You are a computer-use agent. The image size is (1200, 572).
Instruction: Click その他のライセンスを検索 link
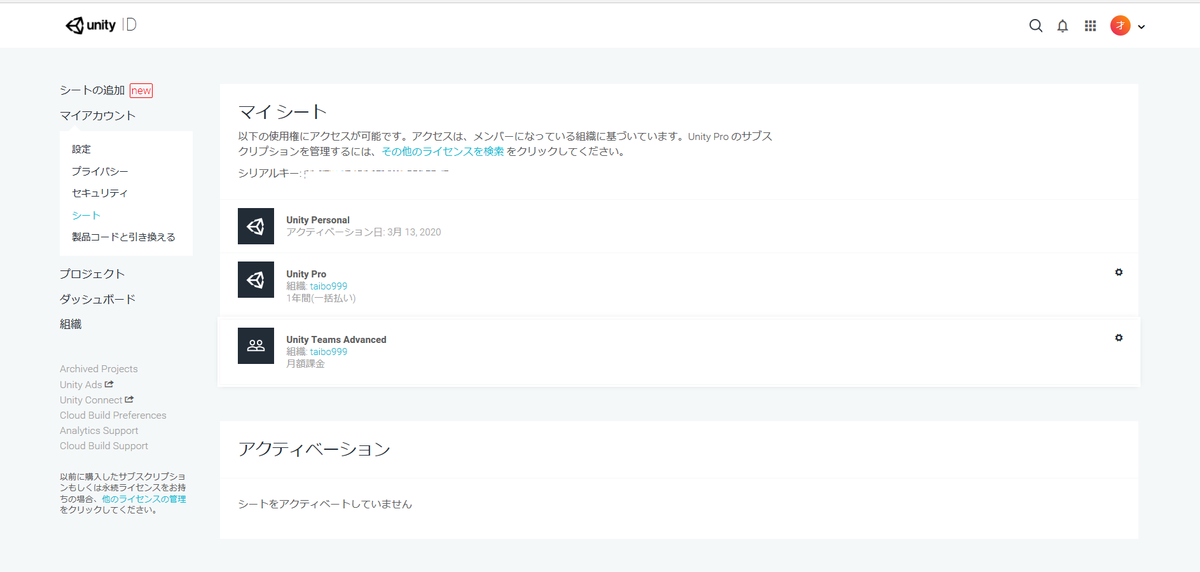pos(443,152)
